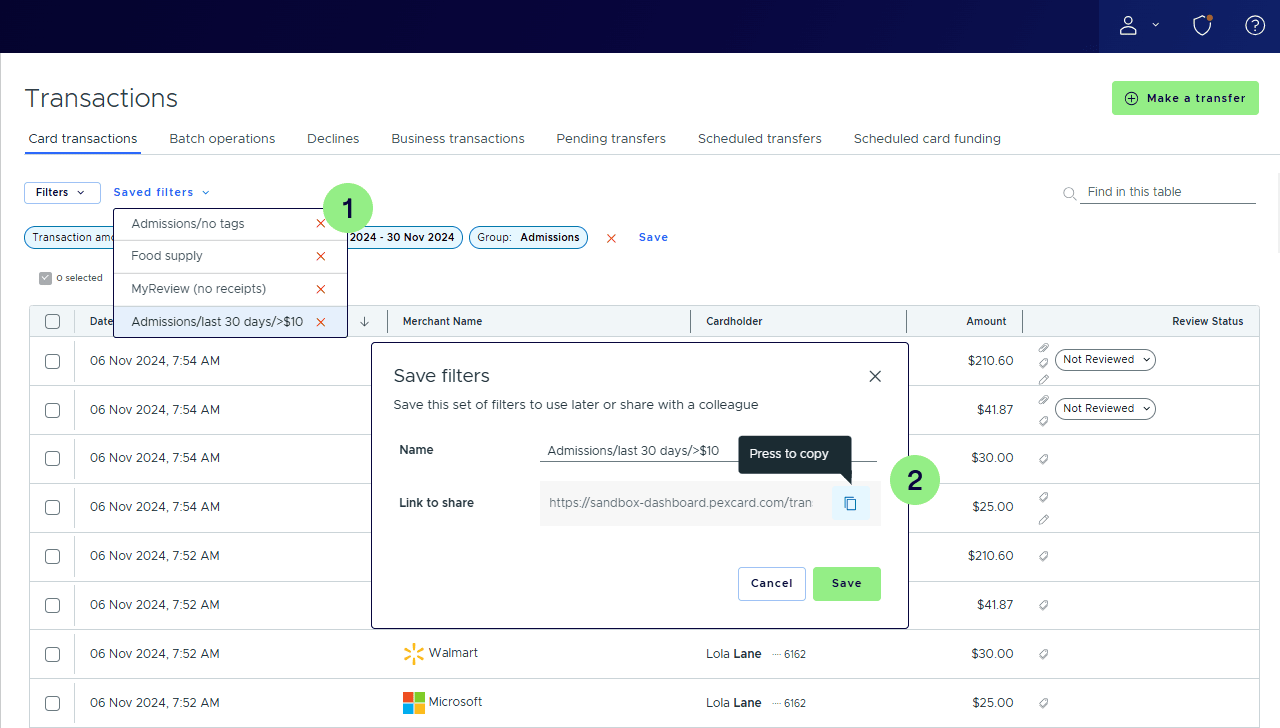The image size is (1280, 728).
Task: Go to Pending transfers tab
Action: (x=611, y=139)
